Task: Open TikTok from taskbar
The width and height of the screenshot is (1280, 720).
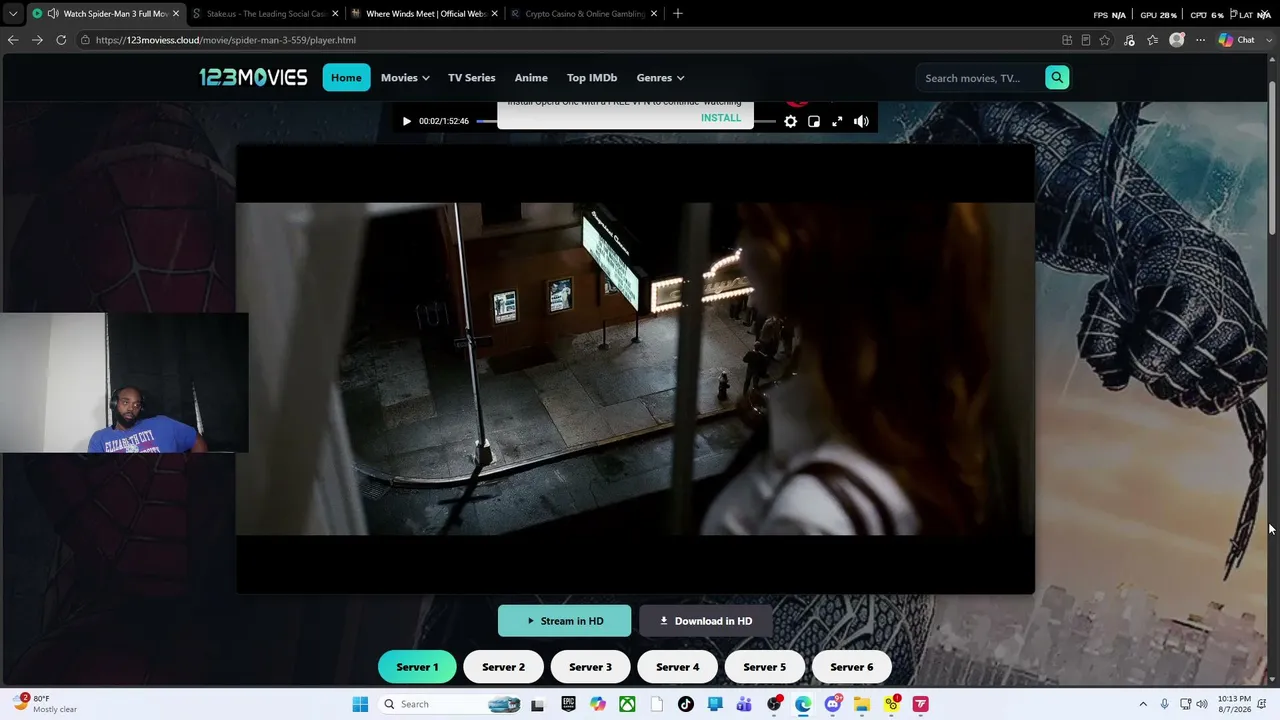Action: point(685,704)
